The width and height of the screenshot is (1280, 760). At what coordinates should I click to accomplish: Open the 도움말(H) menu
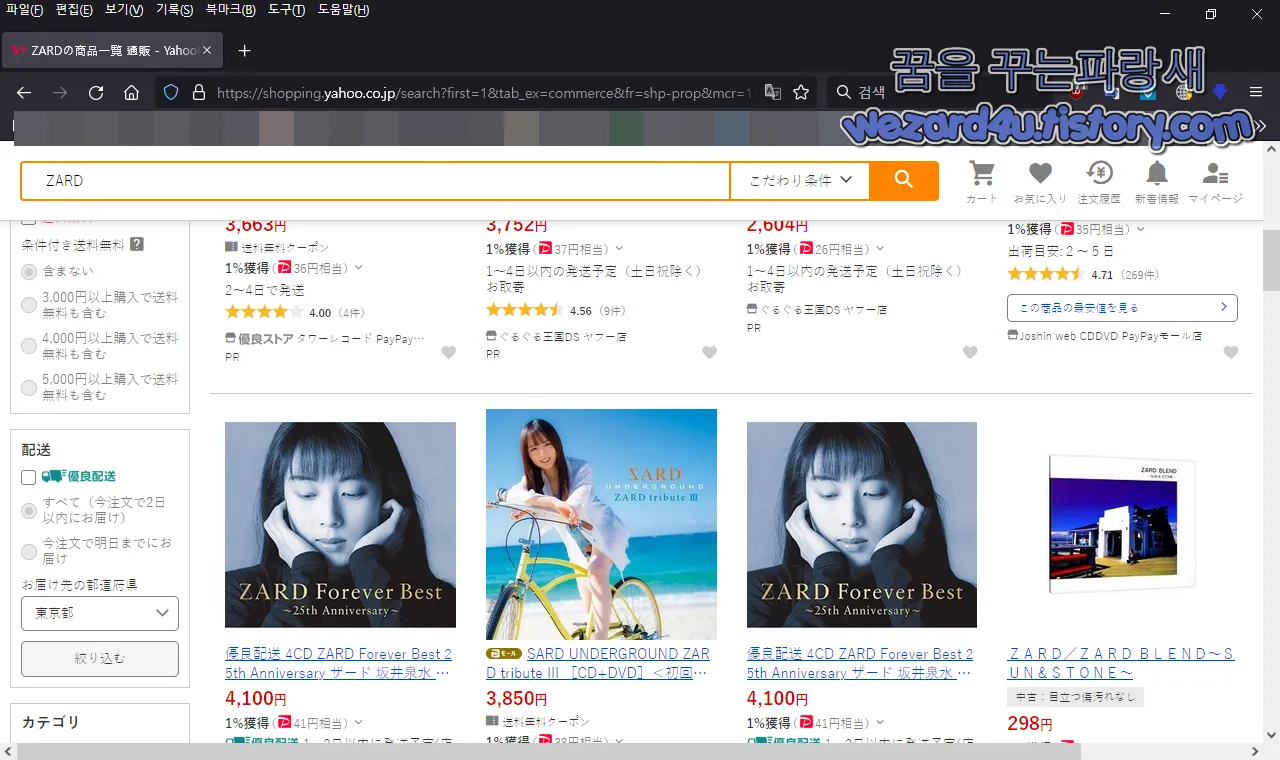click(x=343, y=10)
